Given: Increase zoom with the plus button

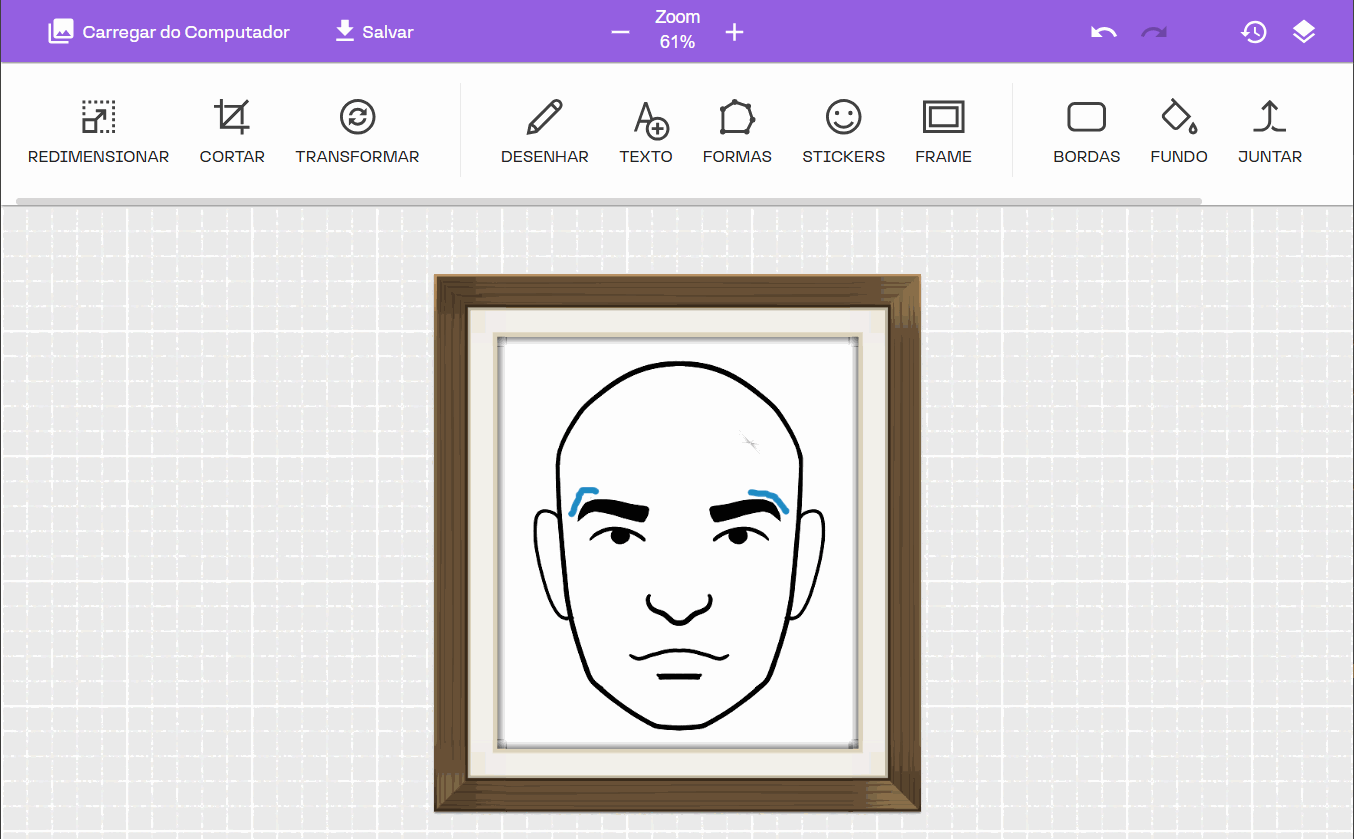Looking at the screenshot, I should click(x=735, y=32).
